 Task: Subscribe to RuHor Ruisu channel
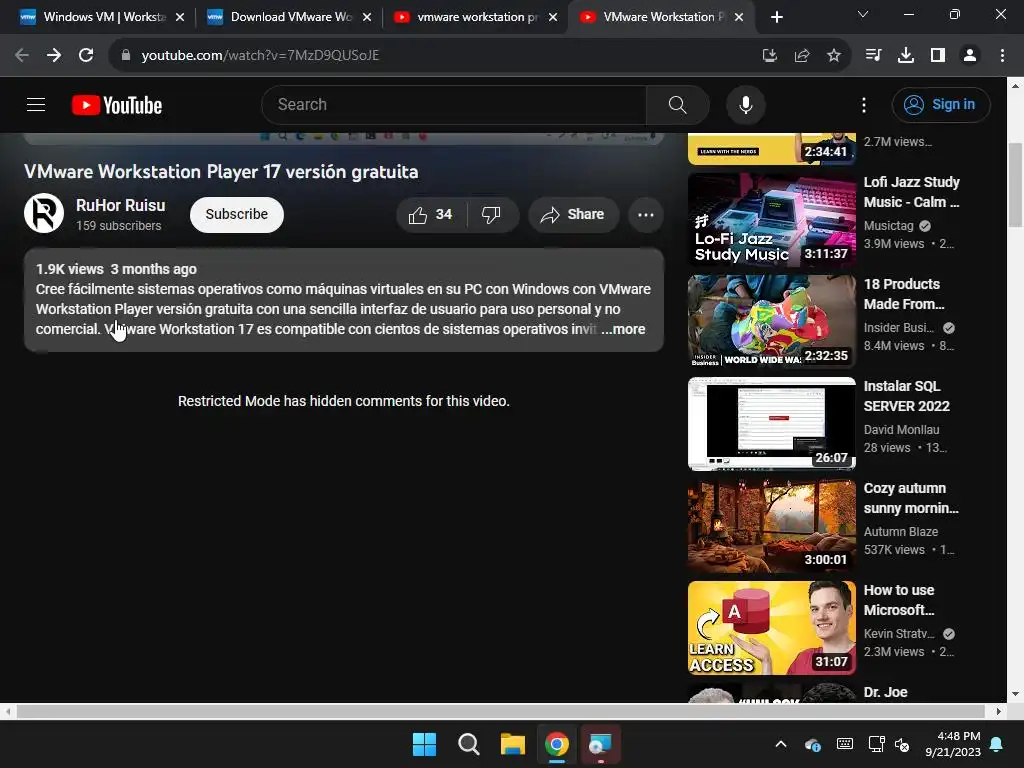(236, 214)
